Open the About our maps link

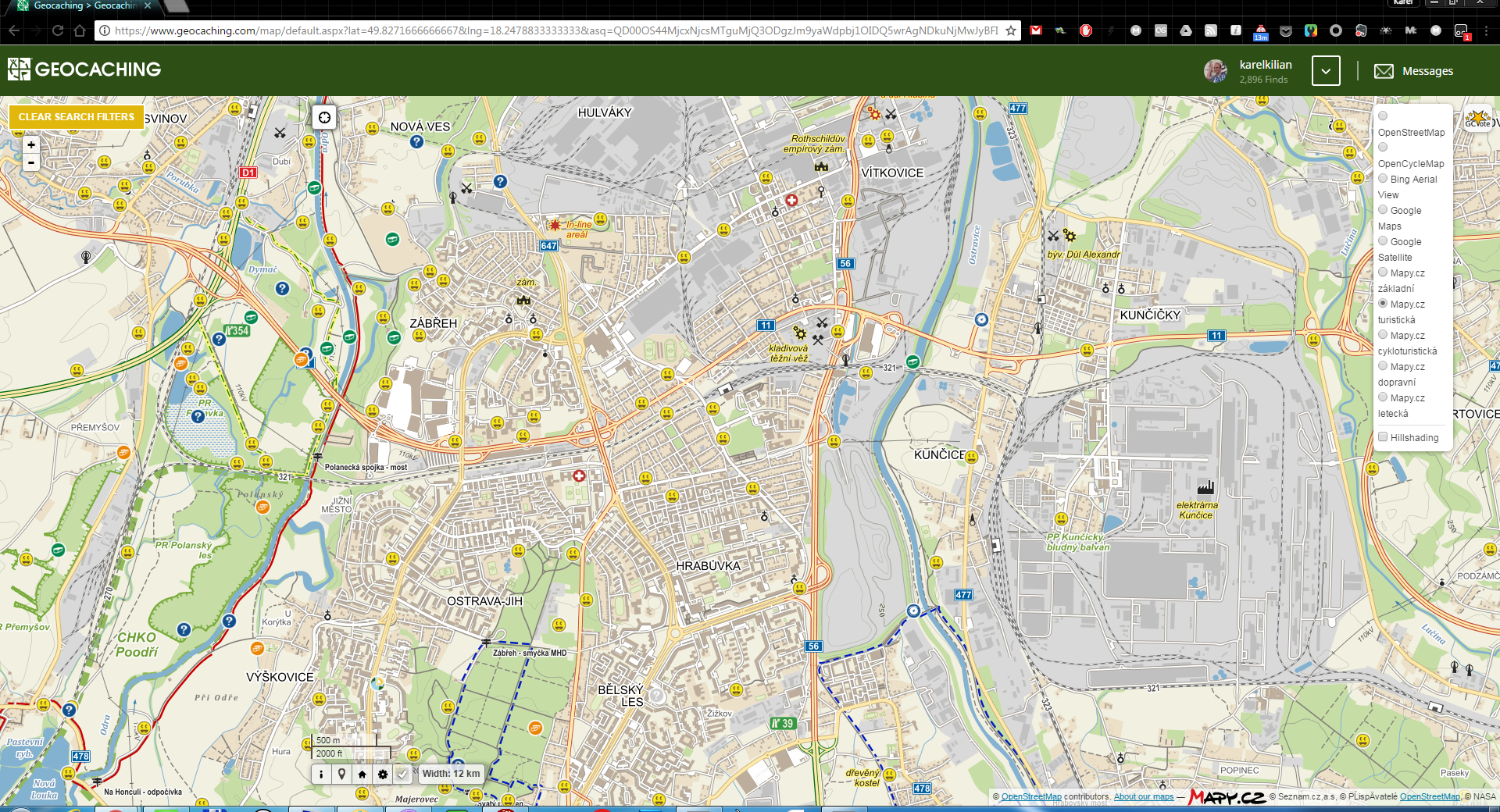pos(1144,797)
